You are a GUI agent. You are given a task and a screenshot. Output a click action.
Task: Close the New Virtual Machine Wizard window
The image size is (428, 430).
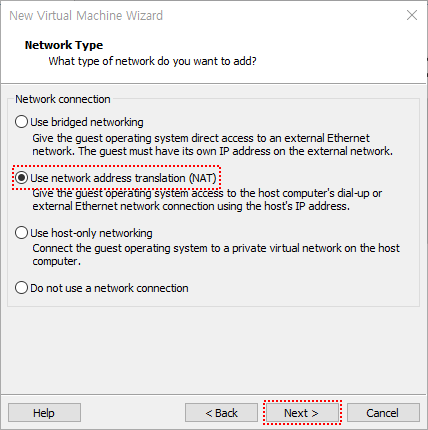tap(412, 15)
